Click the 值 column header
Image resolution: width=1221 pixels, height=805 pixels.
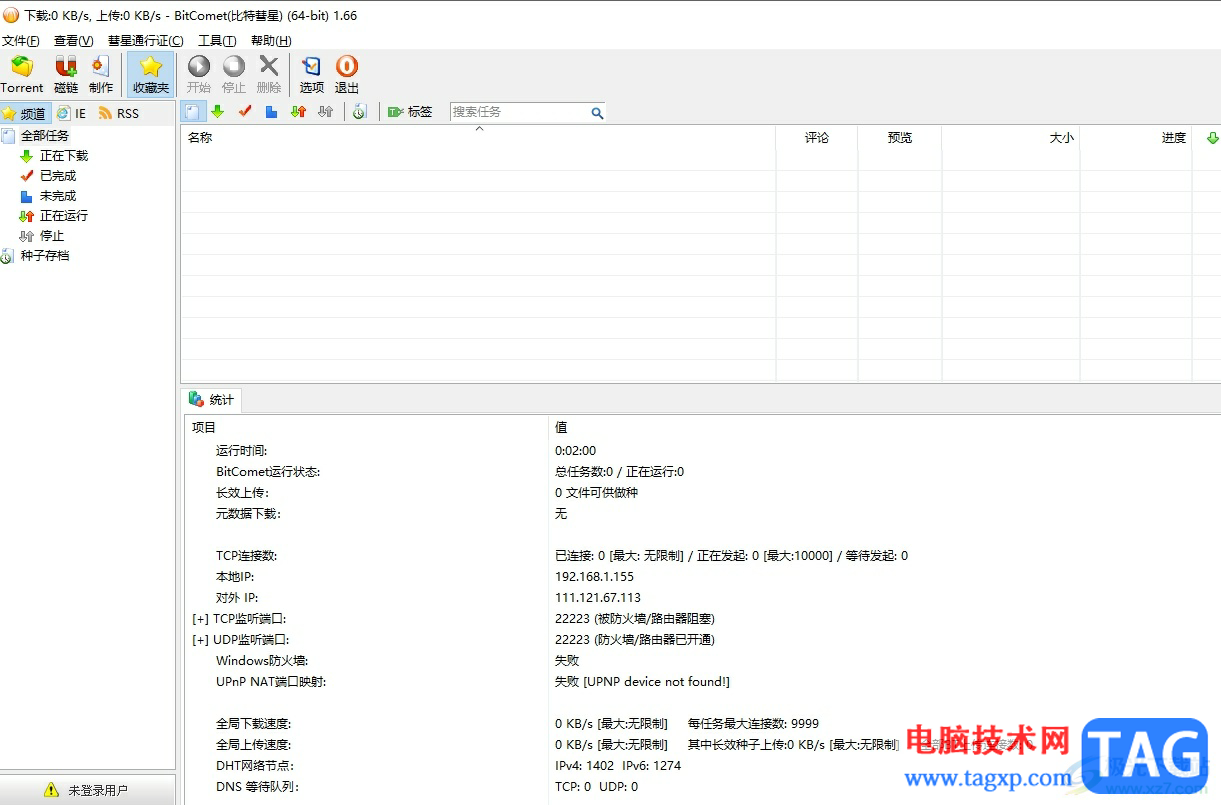click(885, 427)
